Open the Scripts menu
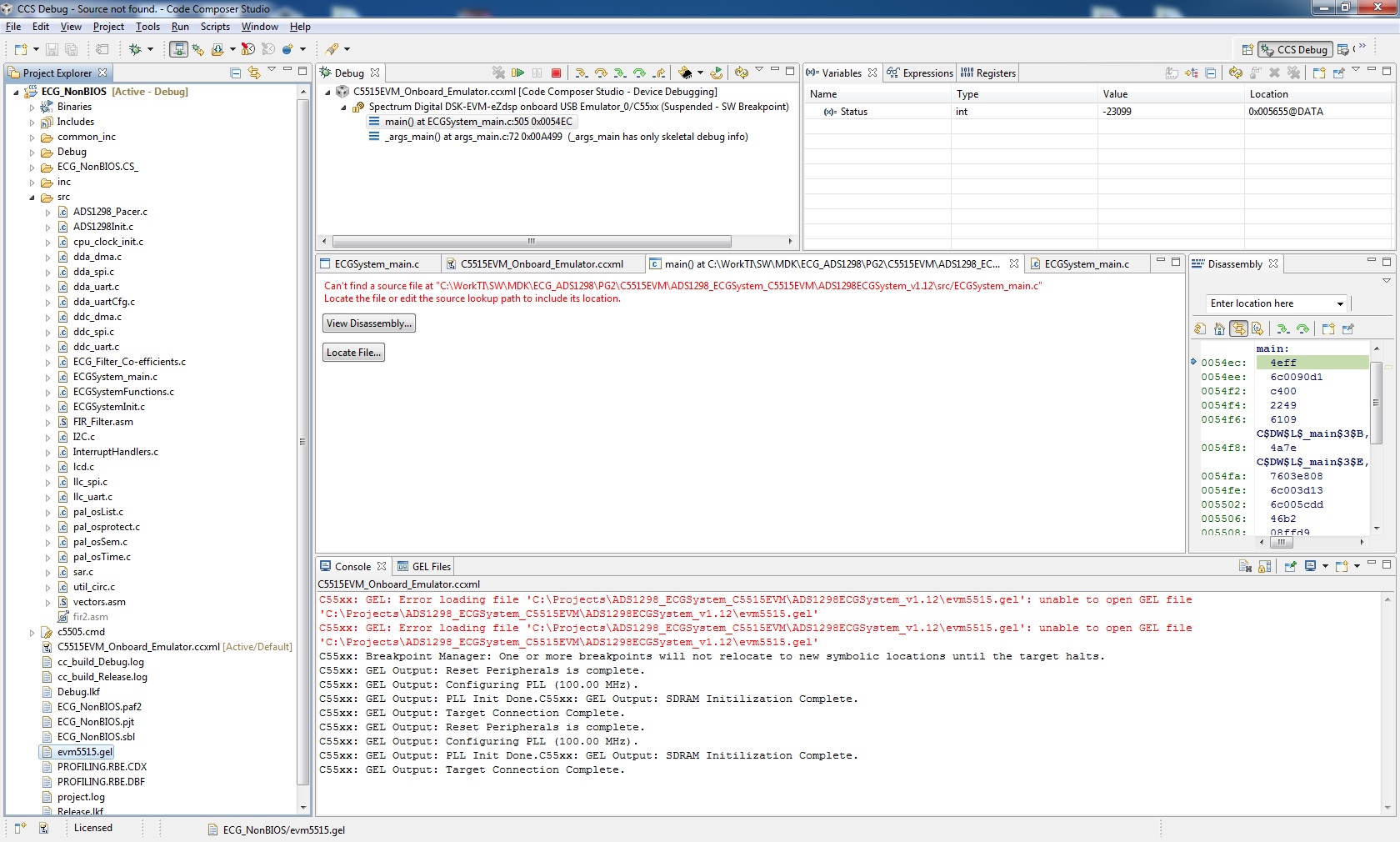Image resolution: width=1400 pixels, height=842 pixels. 215,27
